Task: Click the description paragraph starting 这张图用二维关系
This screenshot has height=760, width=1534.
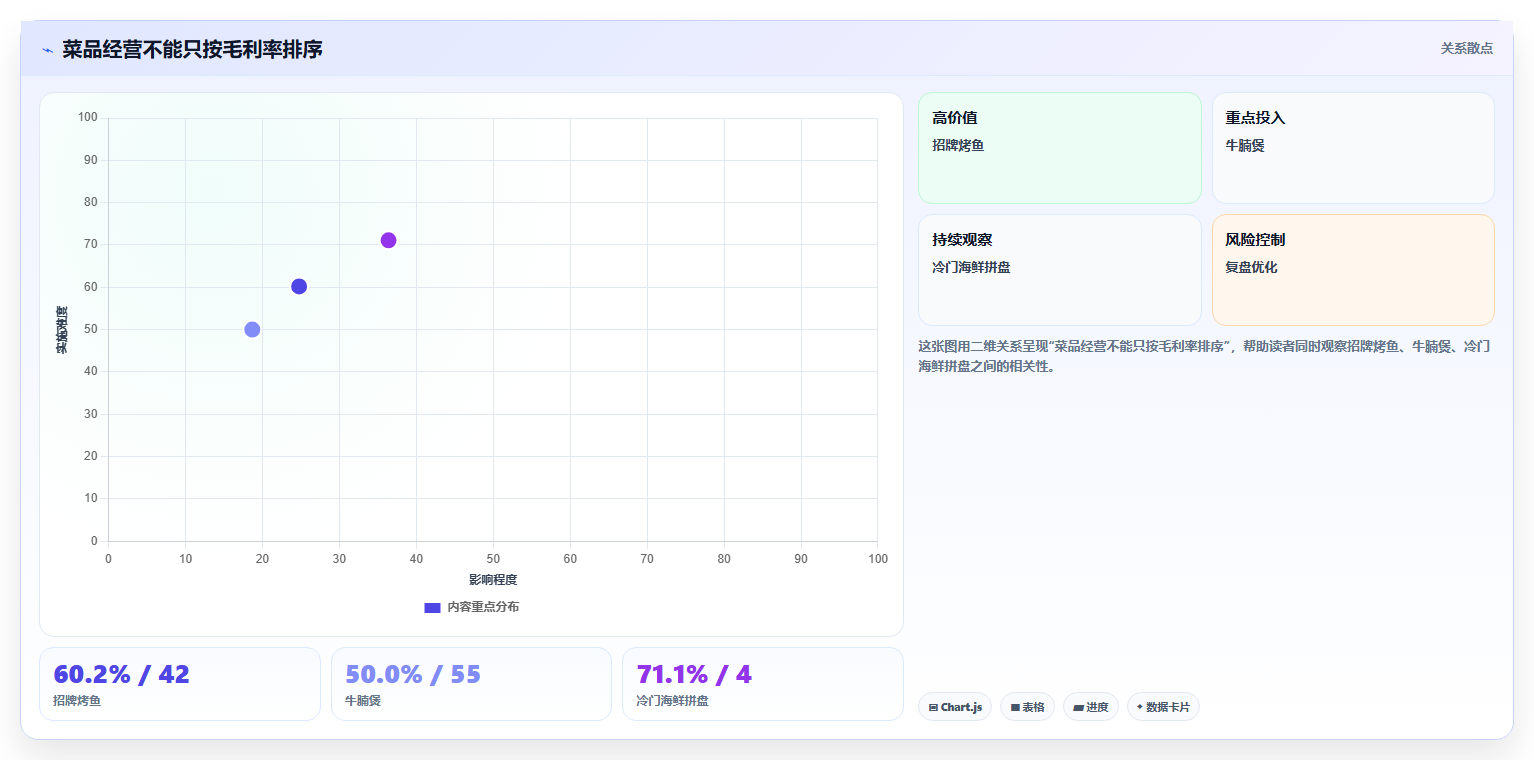Action: (x=1205, y=356)
